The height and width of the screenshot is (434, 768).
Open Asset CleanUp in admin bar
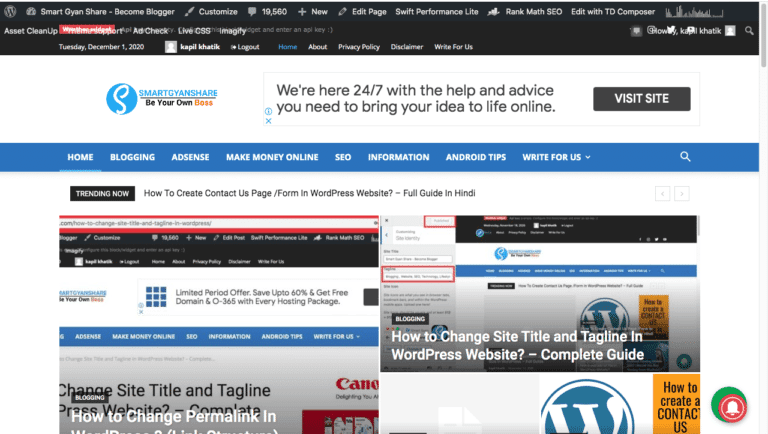click(x=30, y=31)
